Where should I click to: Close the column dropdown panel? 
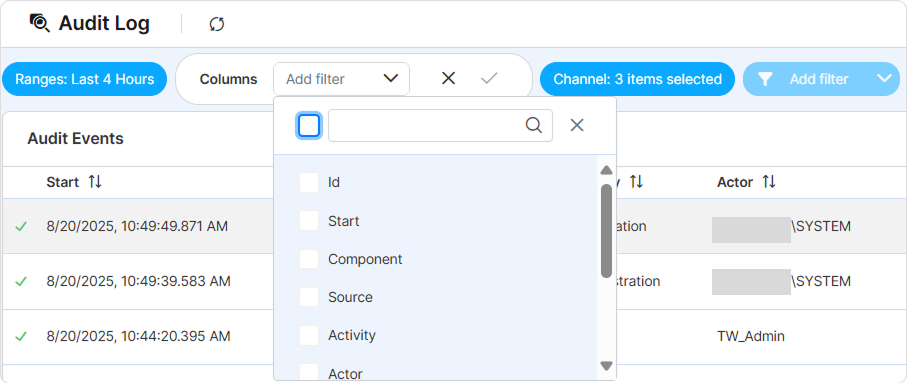[577, 125]
